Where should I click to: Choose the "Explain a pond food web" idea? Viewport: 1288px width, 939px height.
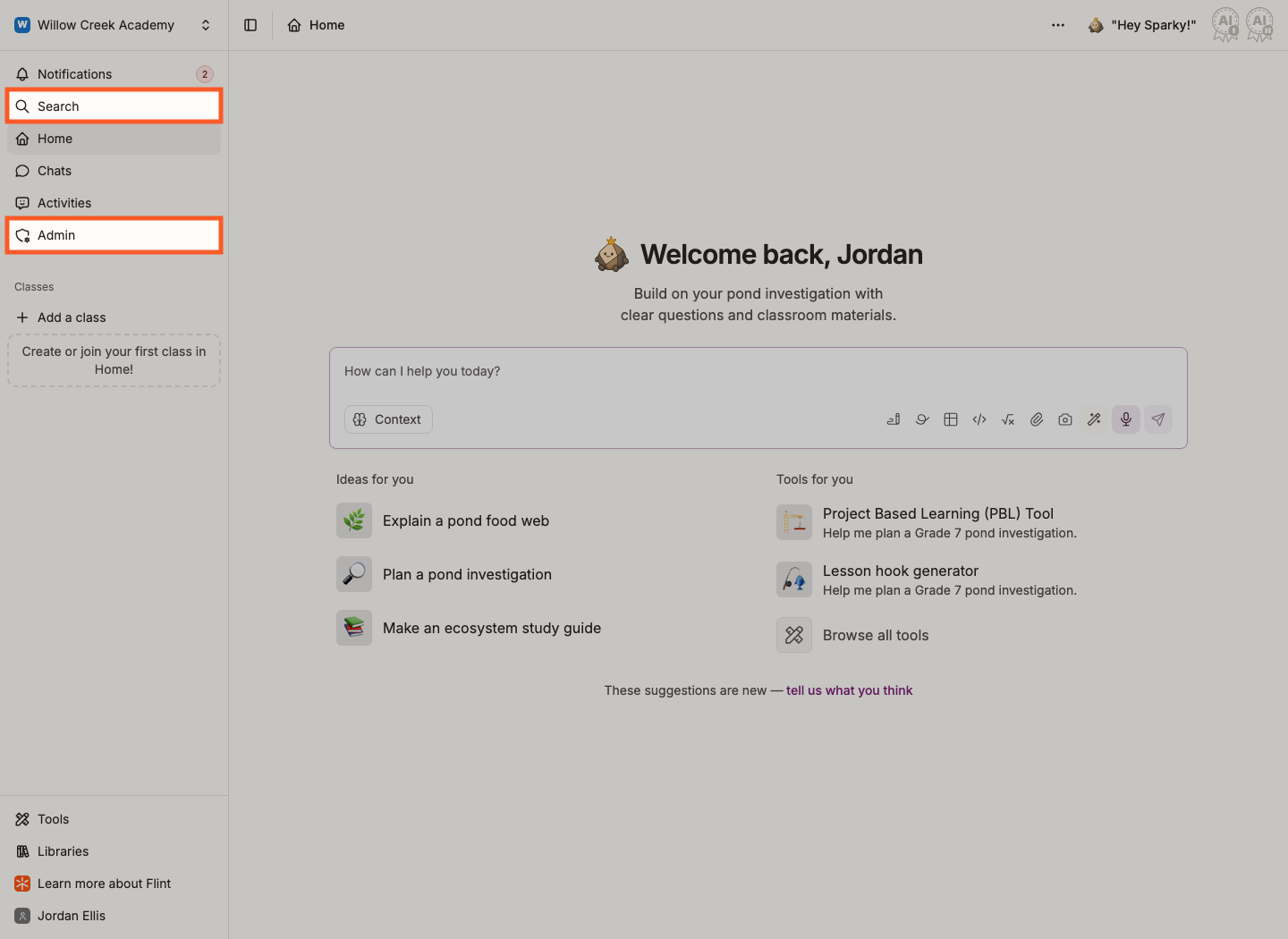[x=443, y=520]
